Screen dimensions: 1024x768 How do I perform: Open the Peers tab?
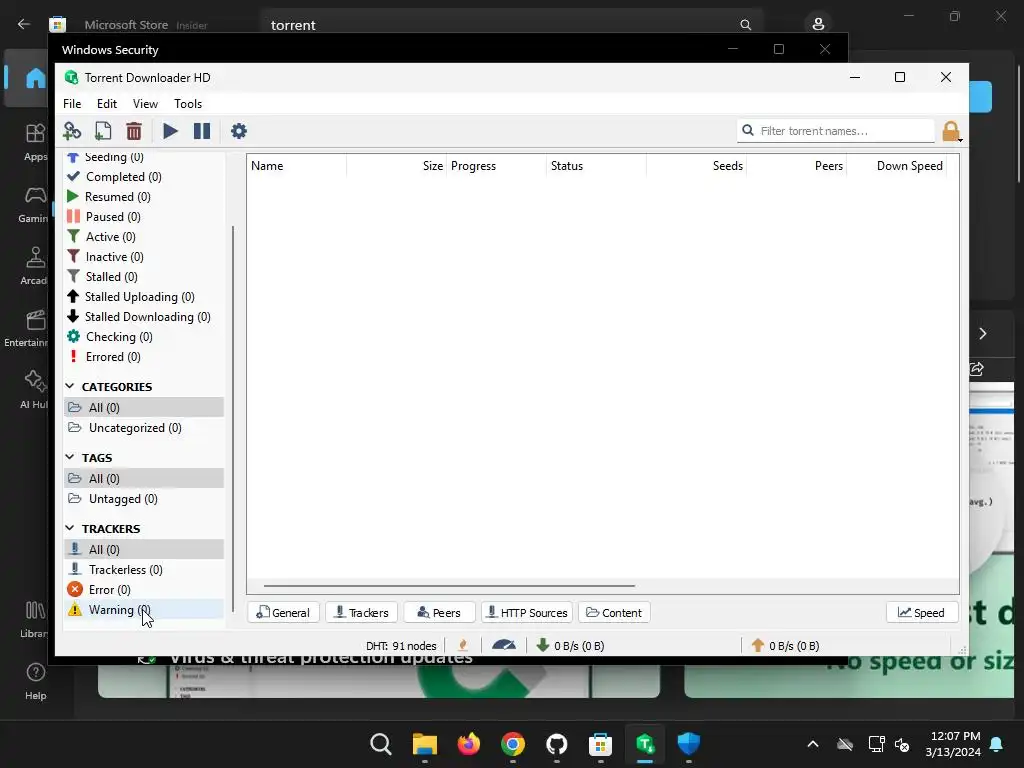(439, 613)
